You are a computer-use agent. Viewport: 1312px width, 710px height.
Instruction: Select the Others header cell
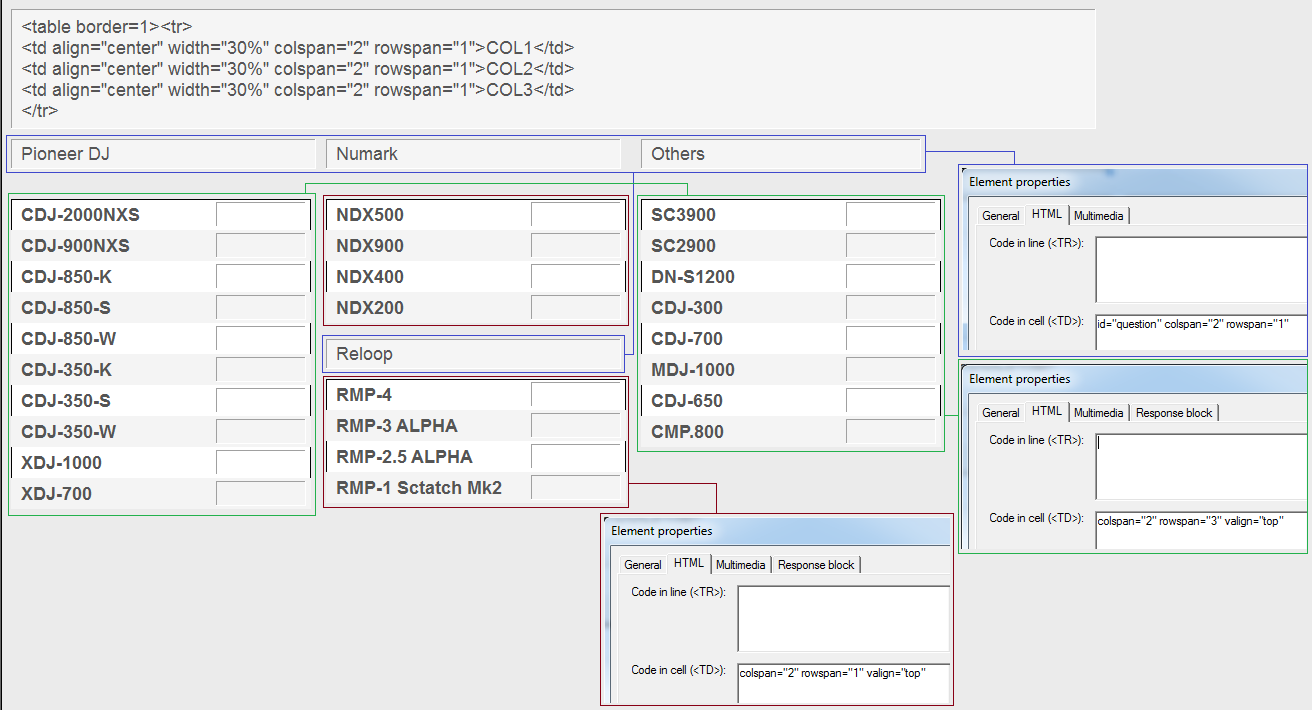pyautogui.click(x=781, y=154)
